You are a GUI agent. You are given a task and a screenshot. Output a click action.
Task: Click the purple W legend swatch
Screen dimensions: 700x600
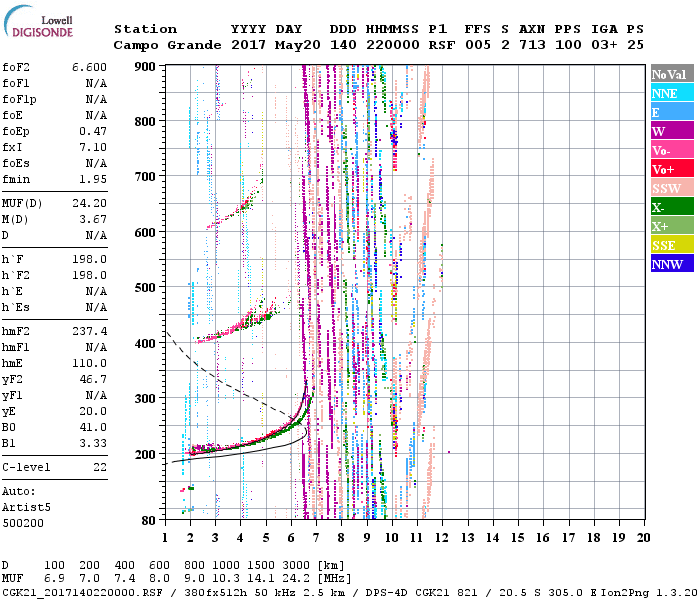[x=672, y=131]
